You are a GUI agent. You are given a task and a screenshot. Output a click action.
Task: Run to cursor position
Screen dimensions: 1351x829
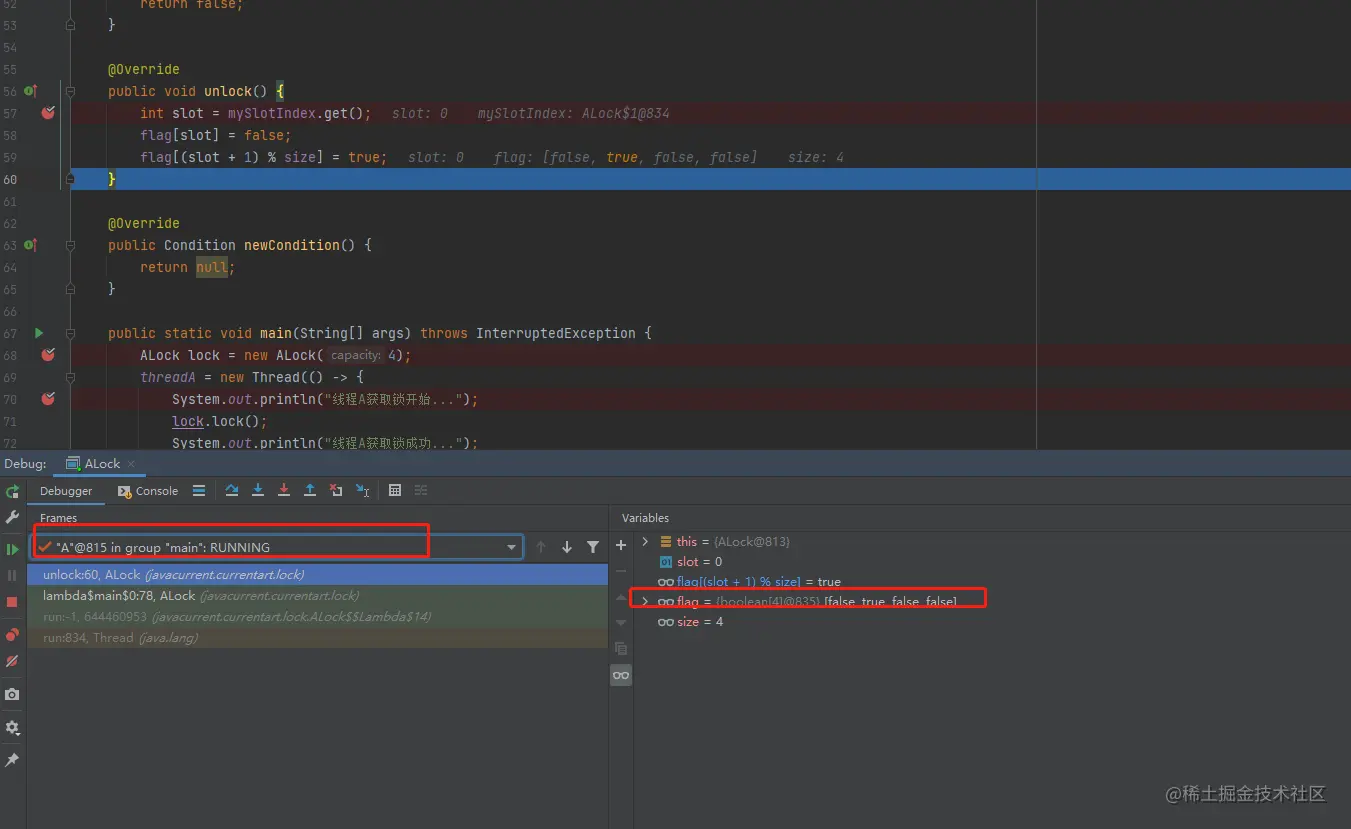pyautogui.click(x=362, y=491)
